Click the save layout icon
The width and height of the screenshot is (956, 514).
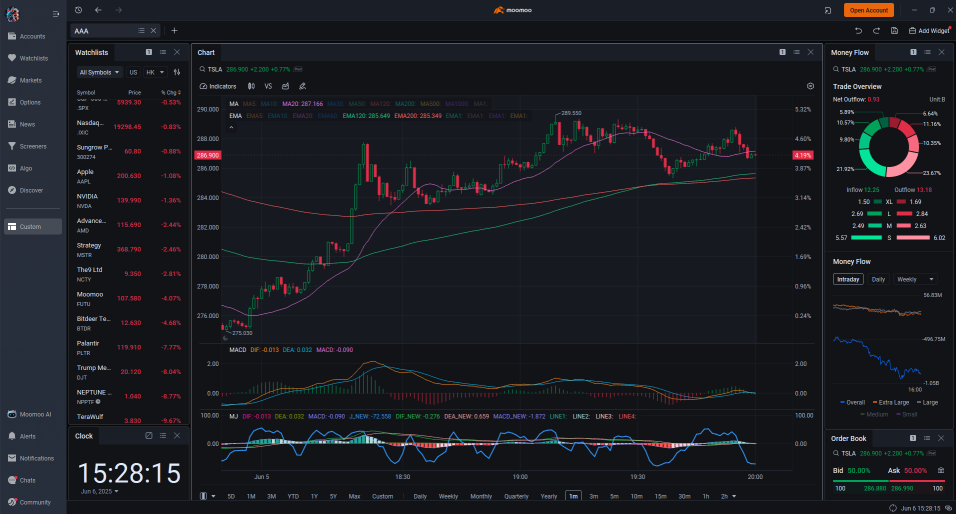pos(894,30)
